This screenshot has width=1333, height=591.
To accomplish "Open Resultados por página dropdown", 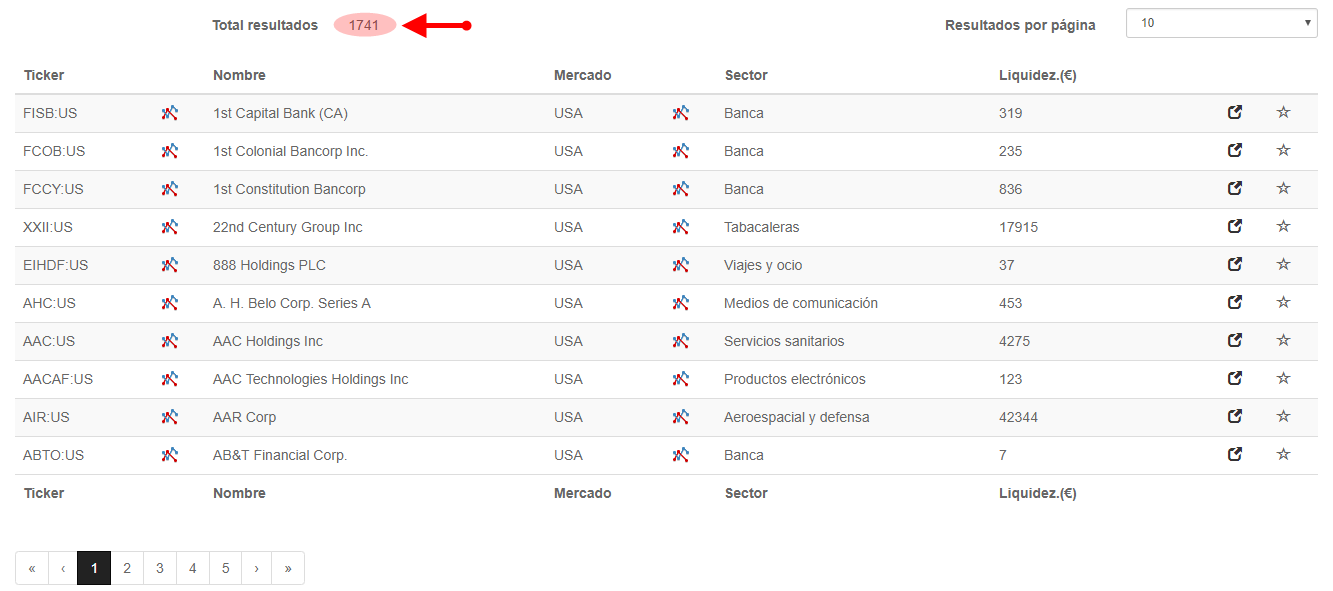I will (1221, 23).
